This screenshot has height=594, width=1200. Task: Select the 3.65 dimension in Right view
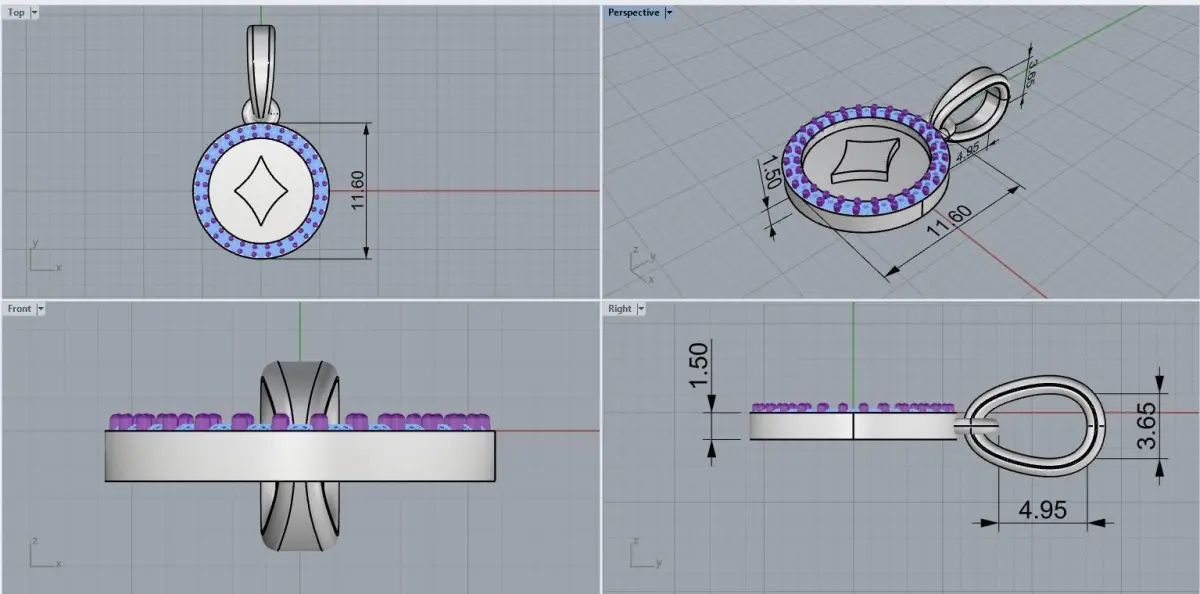pos(1147,426)
